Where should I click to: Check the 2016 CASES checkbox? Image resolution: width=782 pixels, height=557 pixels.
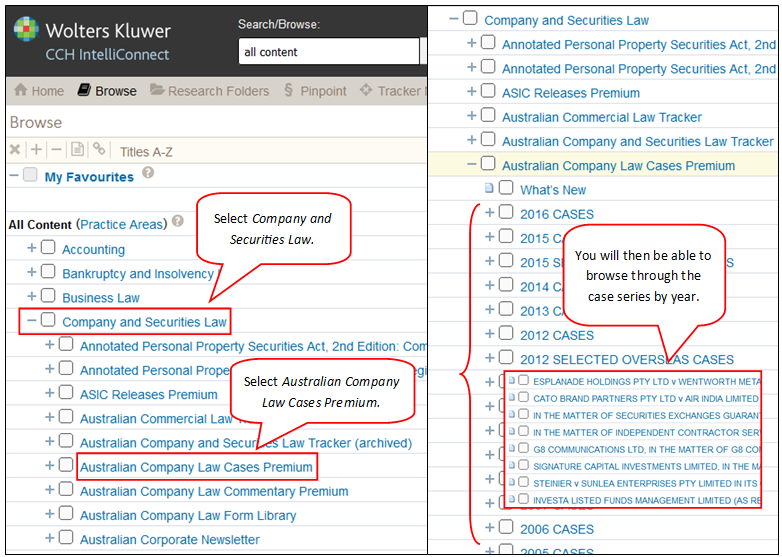pos(506,212)
